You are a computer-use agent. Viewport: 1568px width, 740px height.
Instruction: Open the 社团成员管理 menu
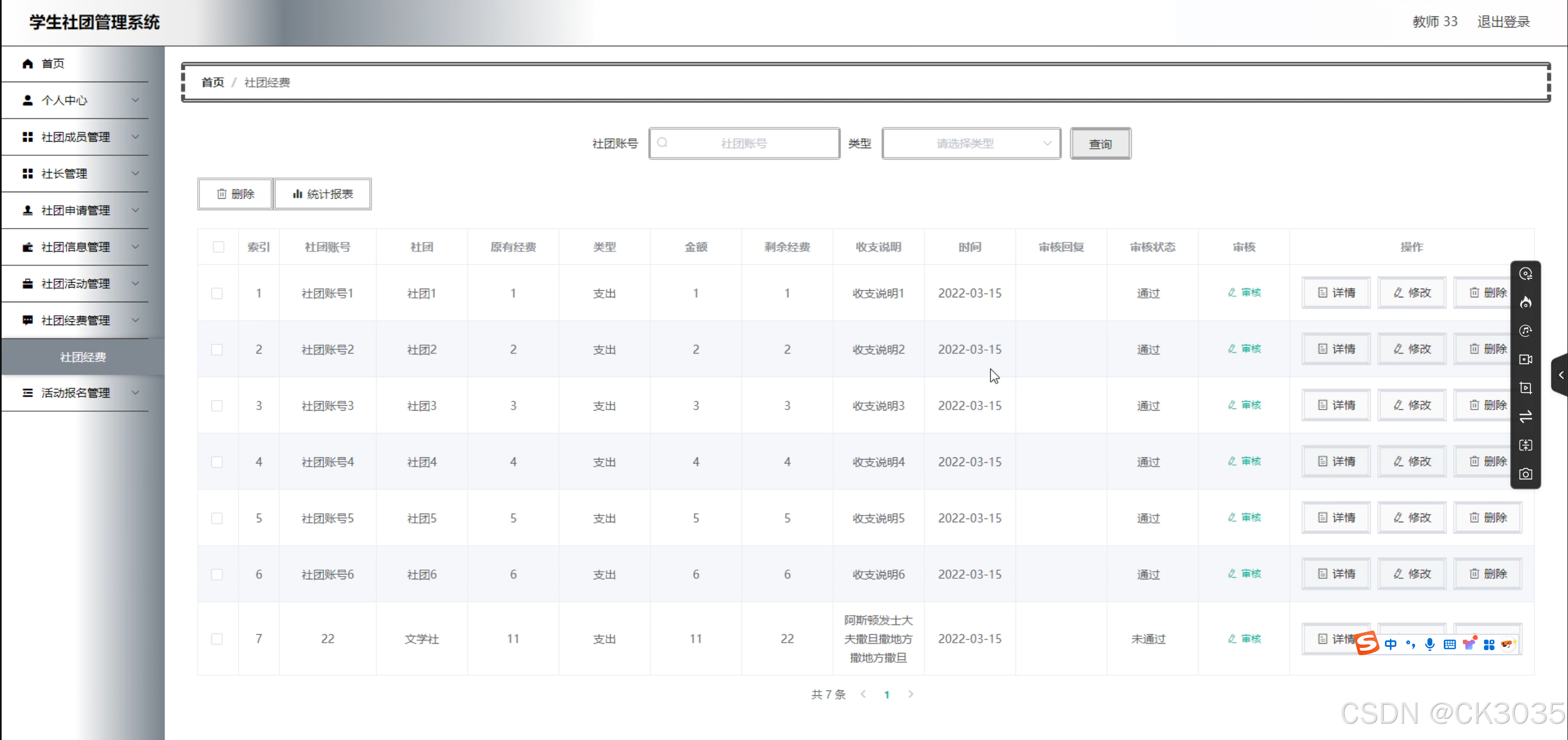click(76, 137)
